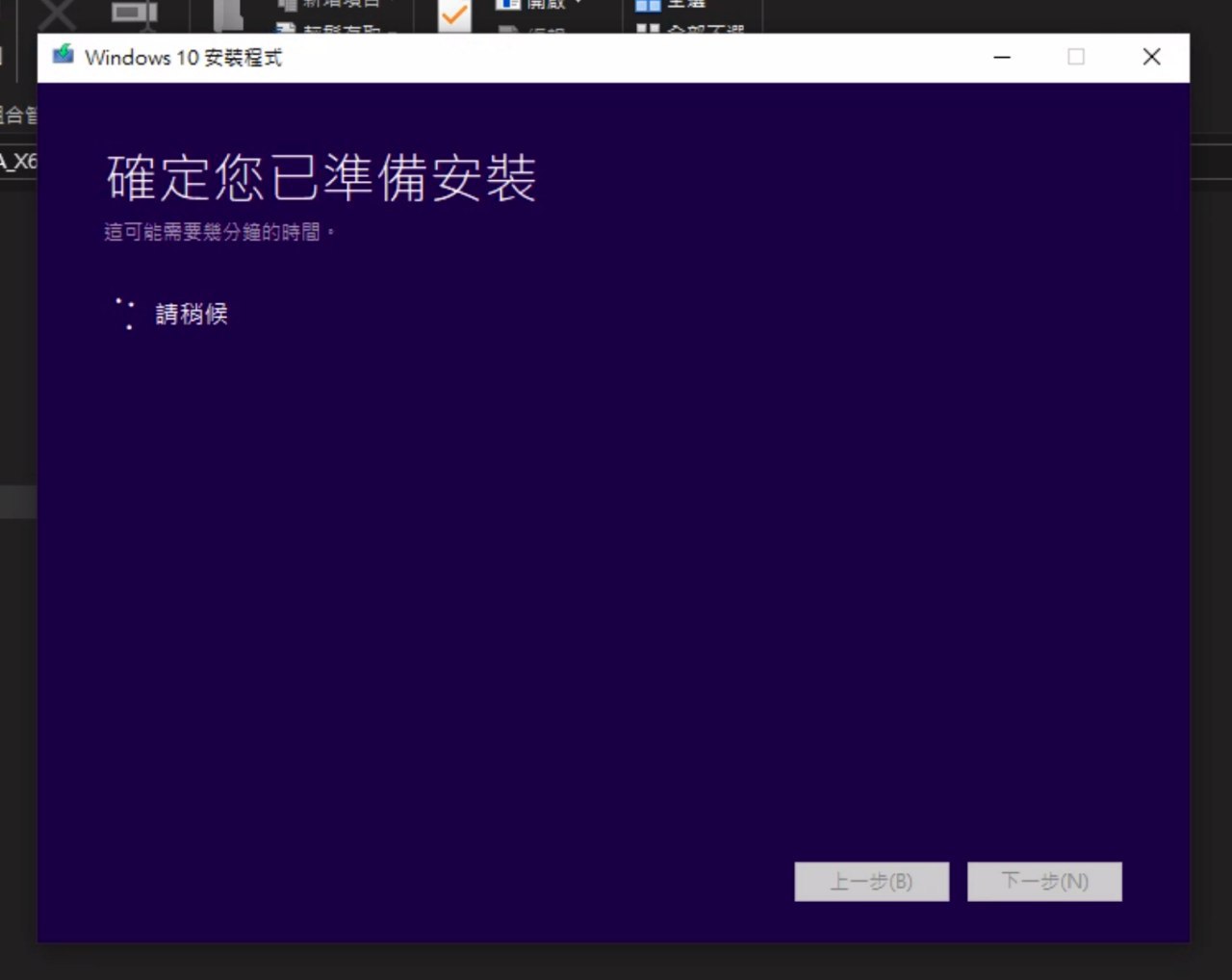1232x980 pixels.
Task: Click the Delete X icon in File Explorer ribbon
Action: [x=58, y=15]
